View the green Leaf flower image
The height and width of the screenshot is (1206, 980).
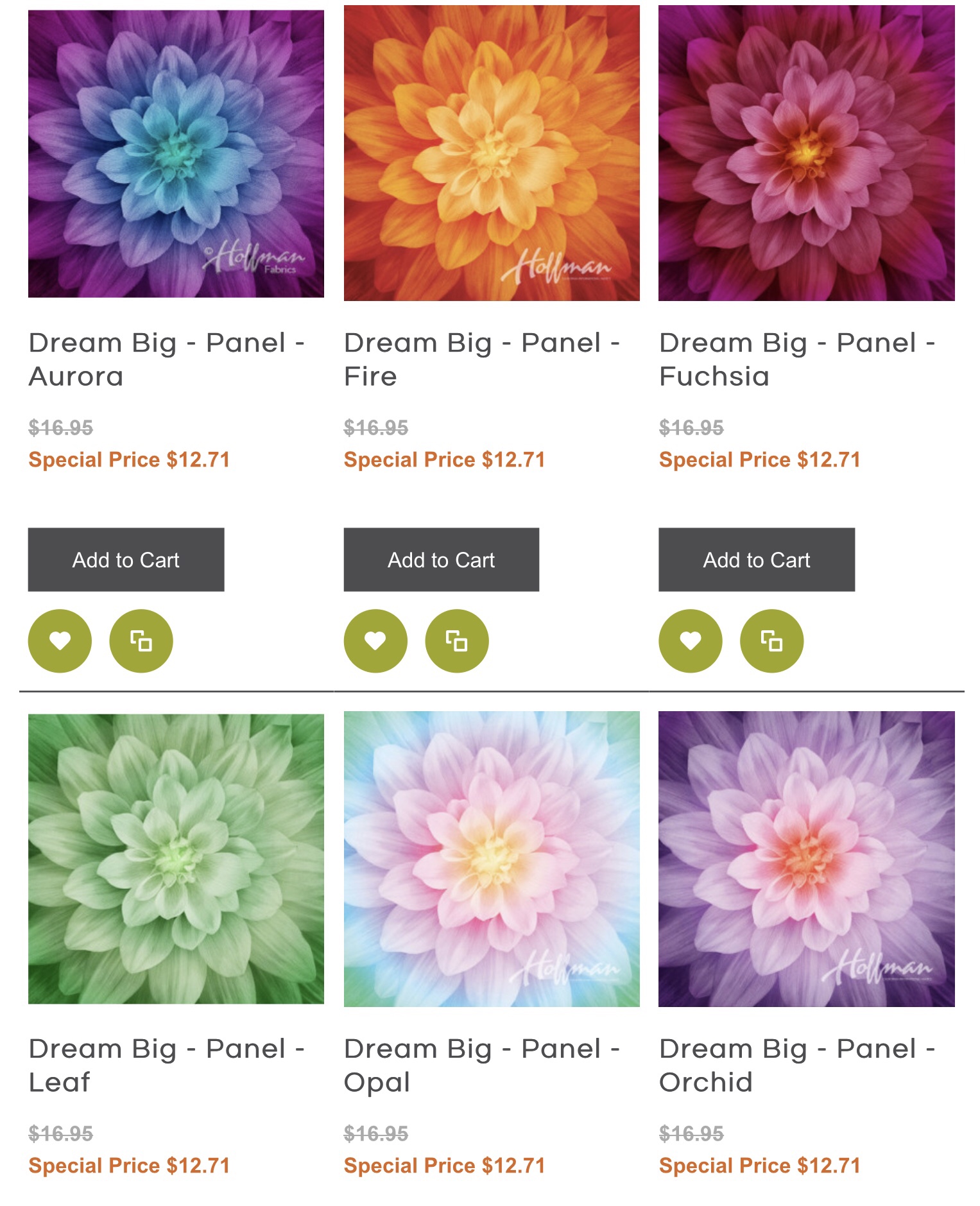176,859
